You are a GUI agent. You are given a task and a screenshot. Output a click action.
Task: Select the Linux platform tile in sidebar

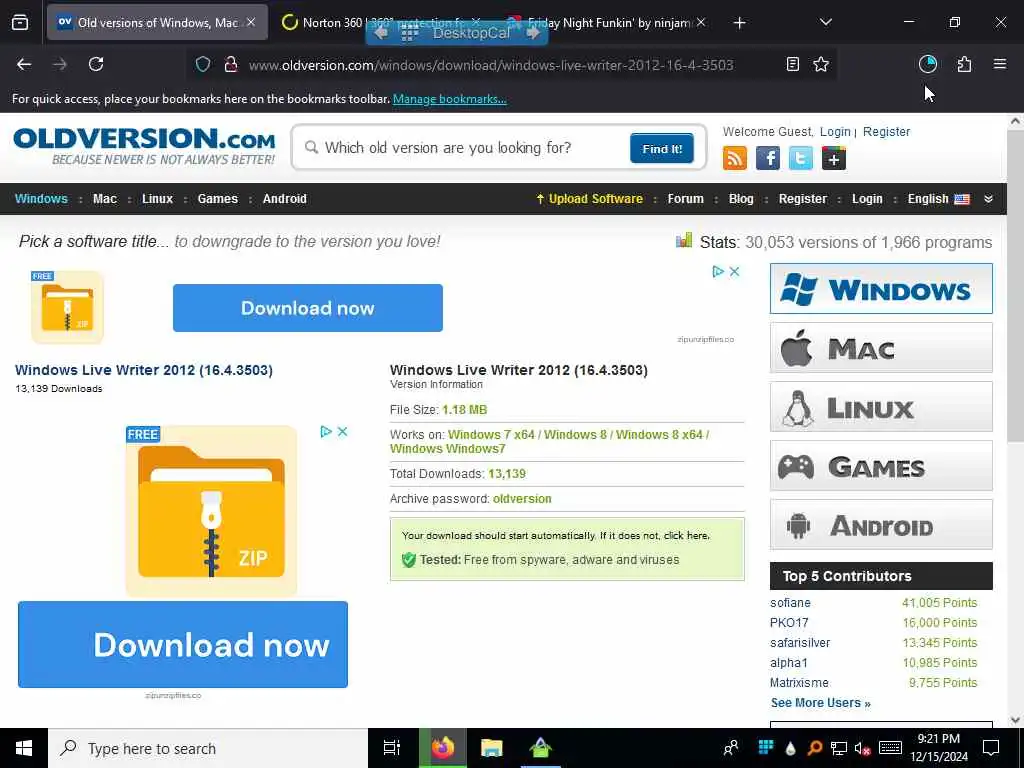(x=881, y=407)
